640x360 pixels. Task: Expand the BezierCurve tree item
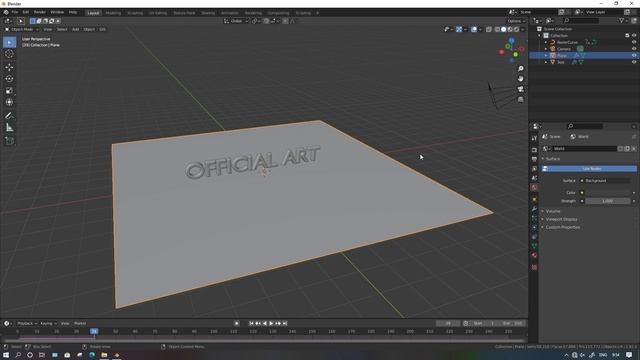pyautogui.click(x=546, y=42)
